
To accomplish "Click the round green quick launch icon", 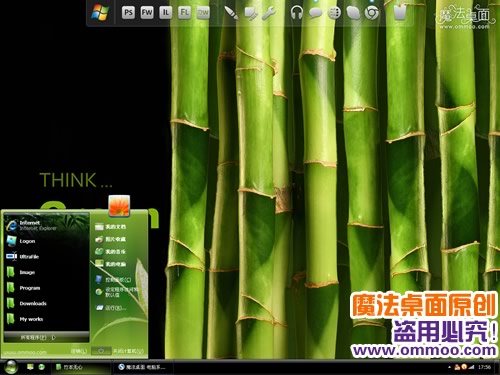I will pos(42,367).
